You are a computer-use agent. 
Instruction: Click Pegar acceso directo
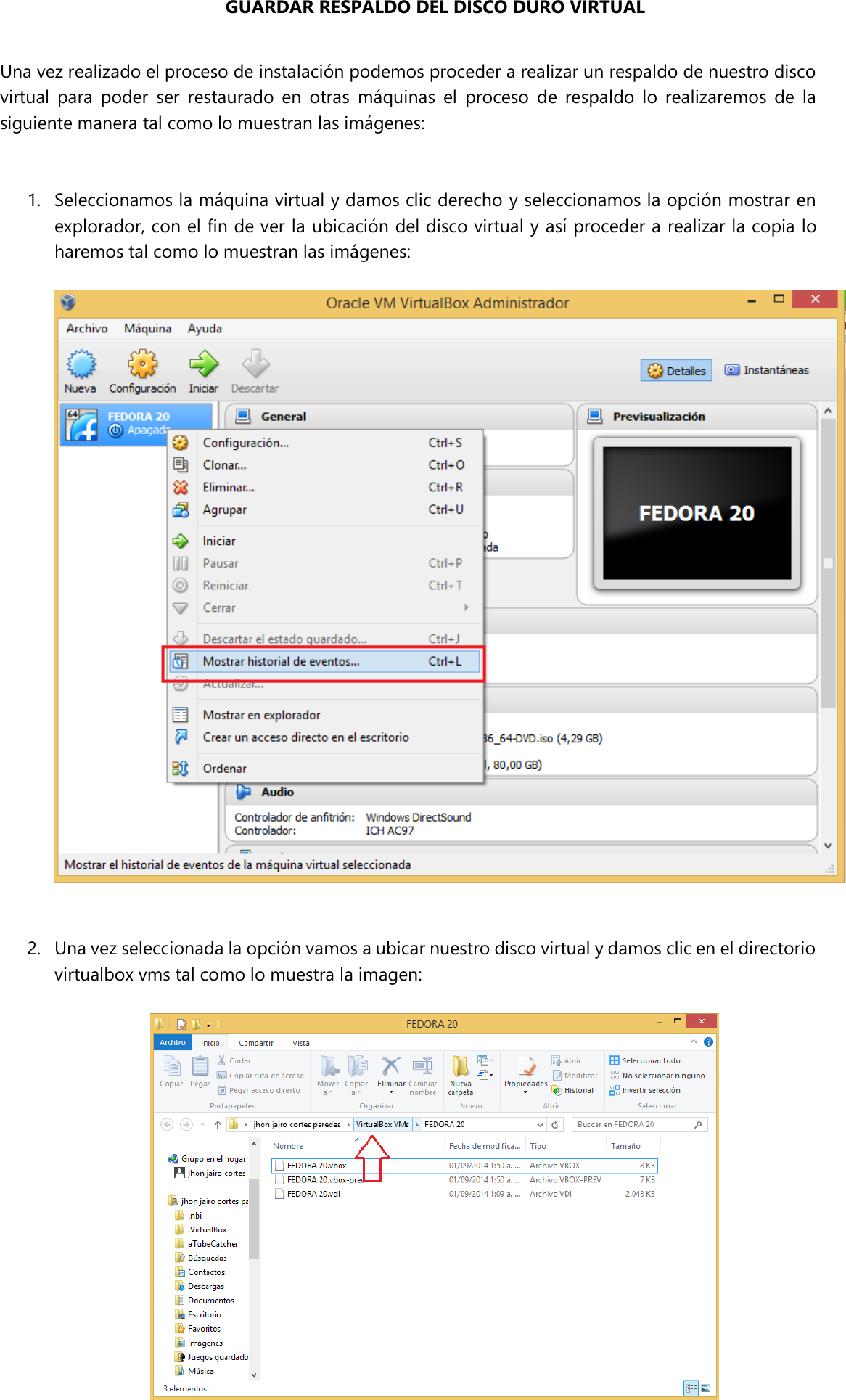259,1091
